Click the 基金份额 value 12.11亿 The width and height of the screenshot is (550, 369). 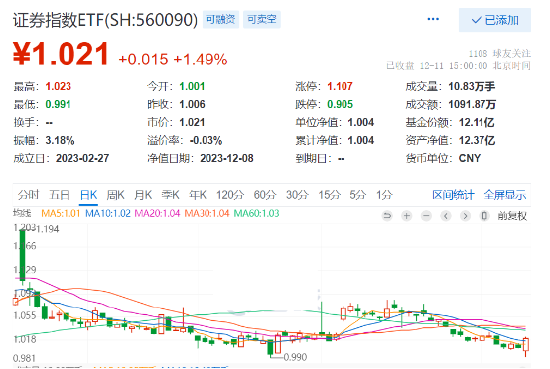pos(476,122)
